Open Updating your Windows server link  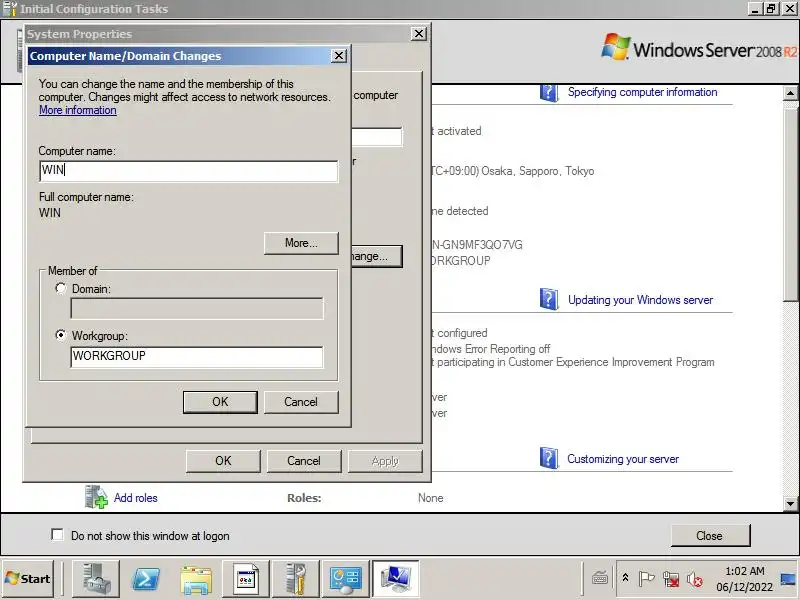(x=640, y=299)
